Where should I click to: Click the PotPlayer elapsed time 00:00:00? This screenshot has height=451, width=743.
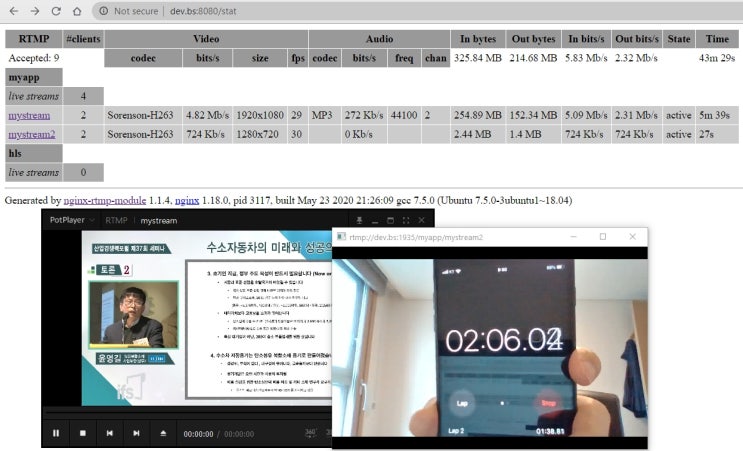click(199, 434)
